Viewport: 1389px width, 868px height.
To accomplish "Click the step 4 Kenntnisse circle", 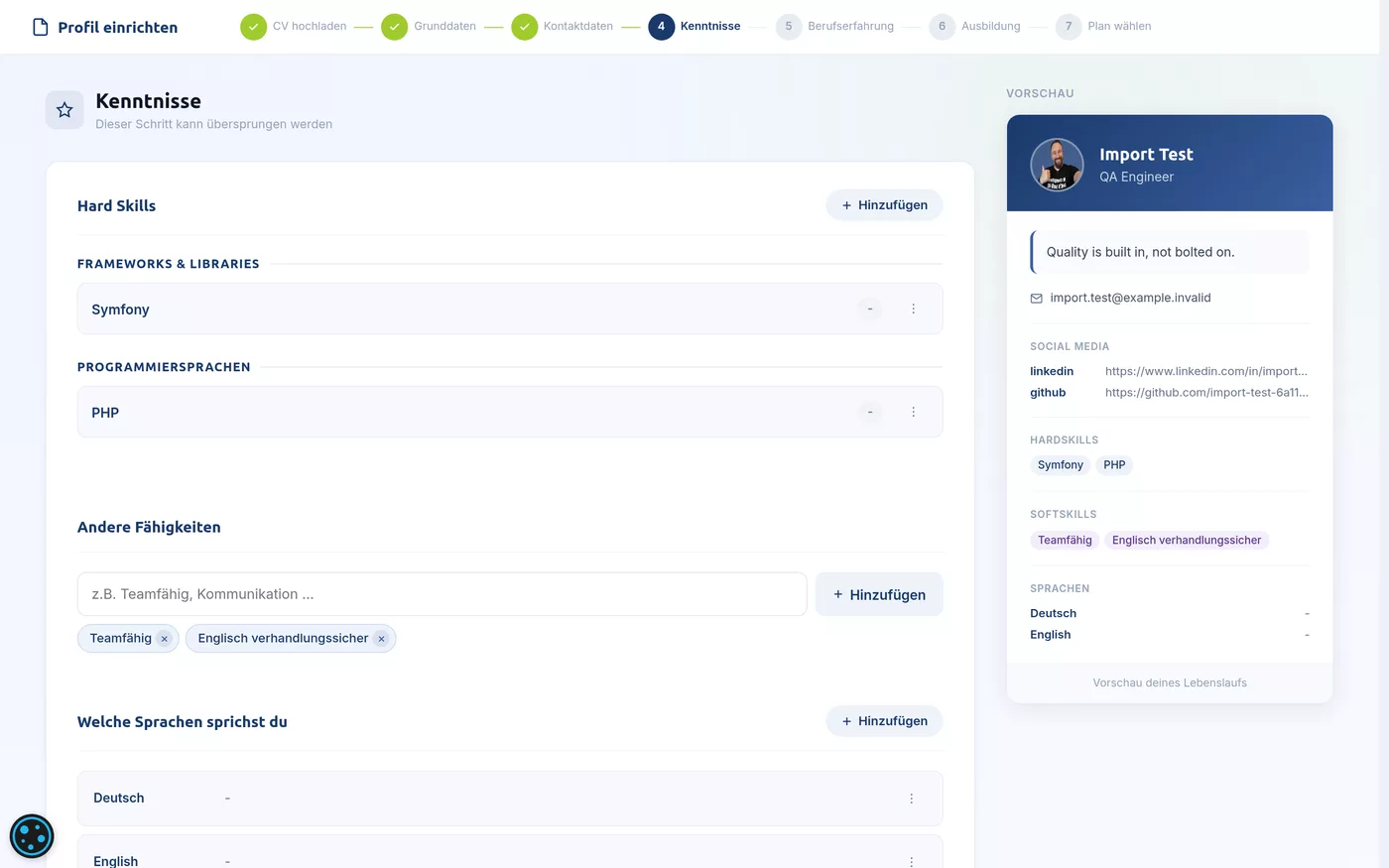I will click(661, 27).
